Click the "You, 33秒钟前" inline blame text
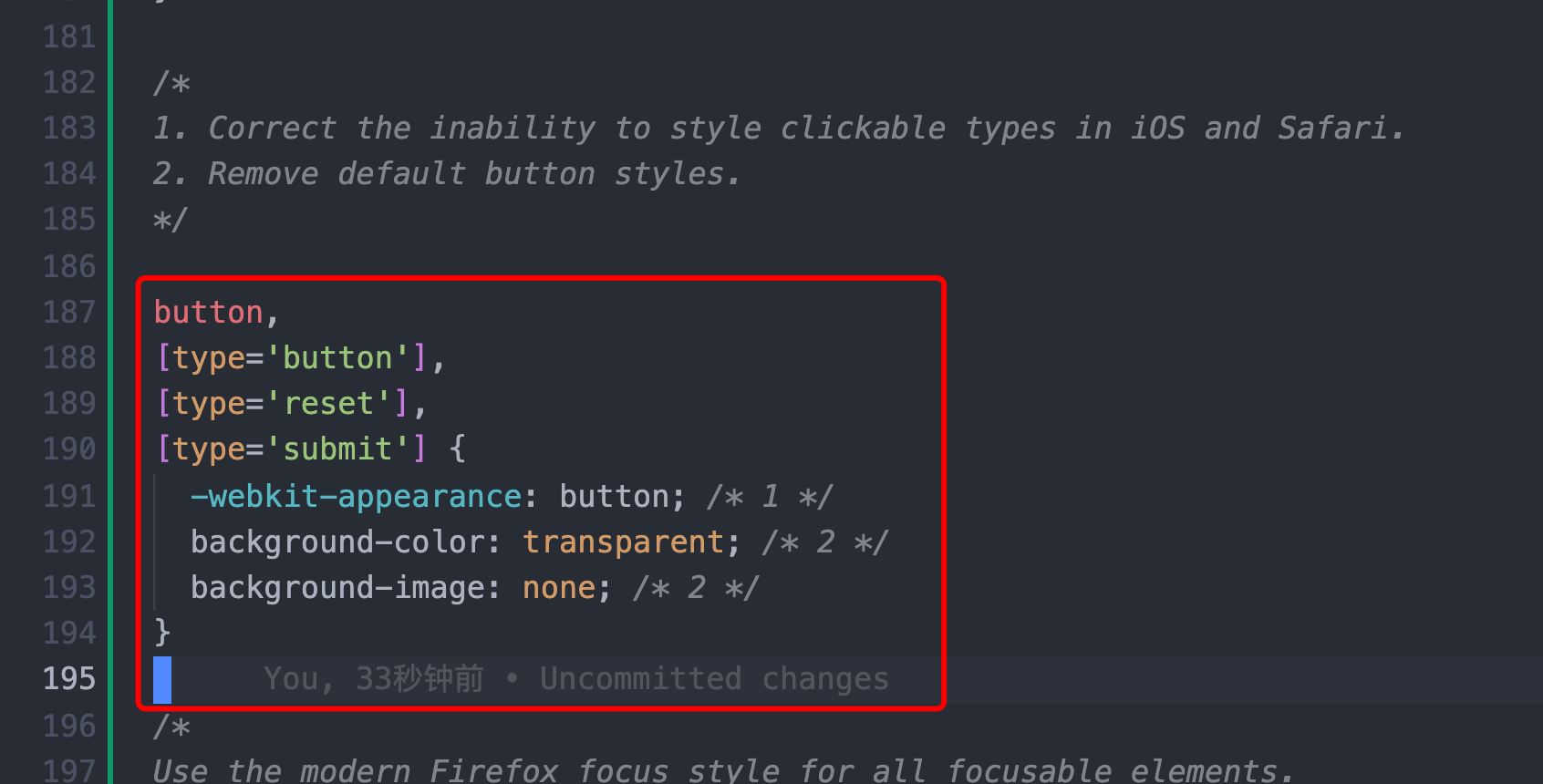The image size is (1543, 784). pyautogui.click(x=374, y=679)
